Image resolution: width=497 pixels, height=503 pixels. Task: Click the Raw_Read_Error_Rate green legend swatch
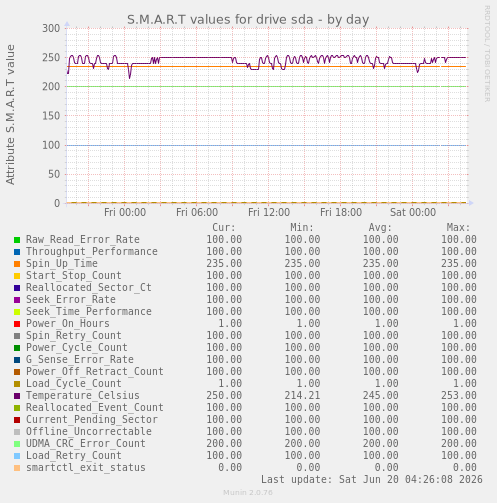tap(17, 240)
